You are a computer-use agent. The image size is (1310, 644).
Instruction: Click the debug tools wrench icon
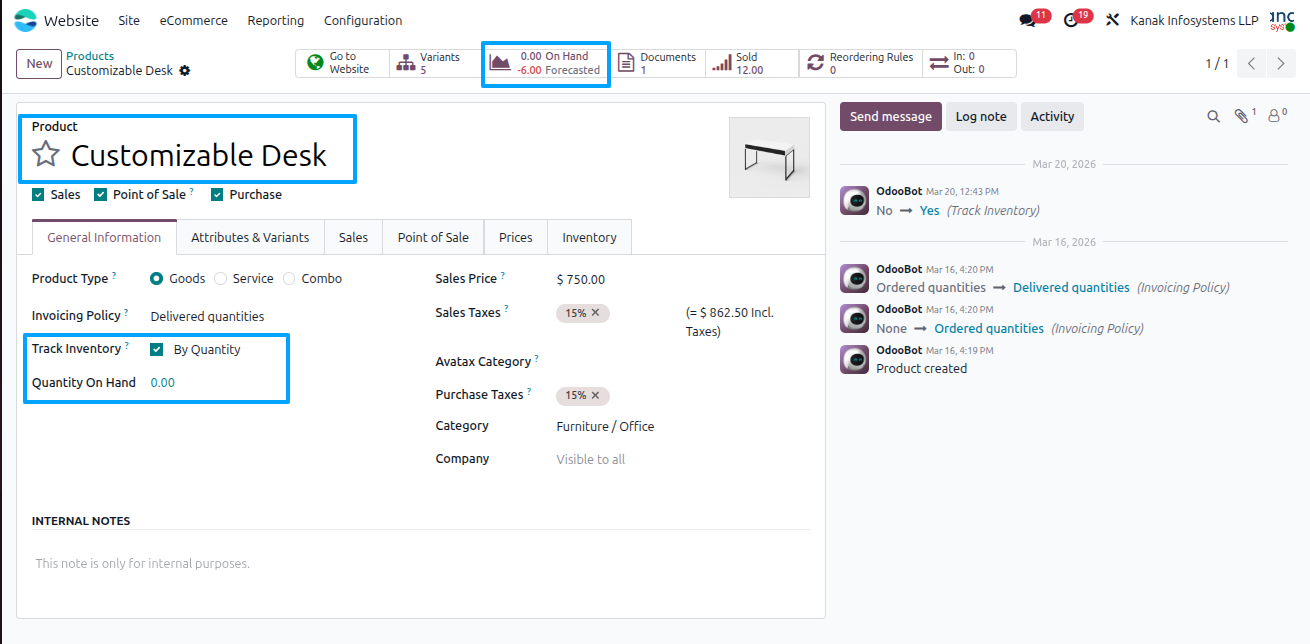point(1112,20)
